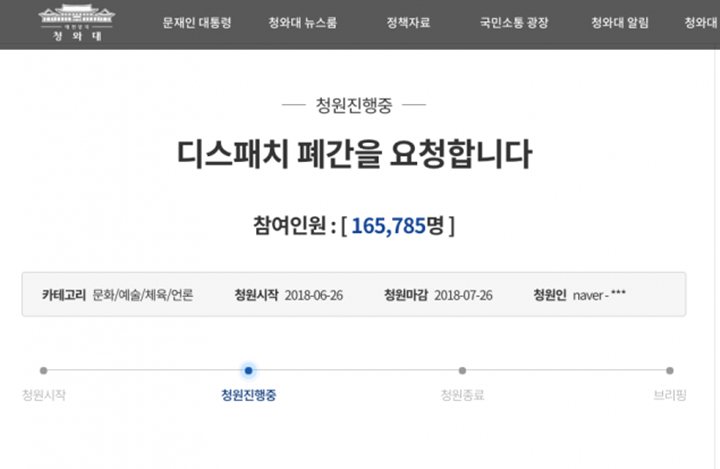Click the category value 문화/예술/체육/언론

click(143, 295)
